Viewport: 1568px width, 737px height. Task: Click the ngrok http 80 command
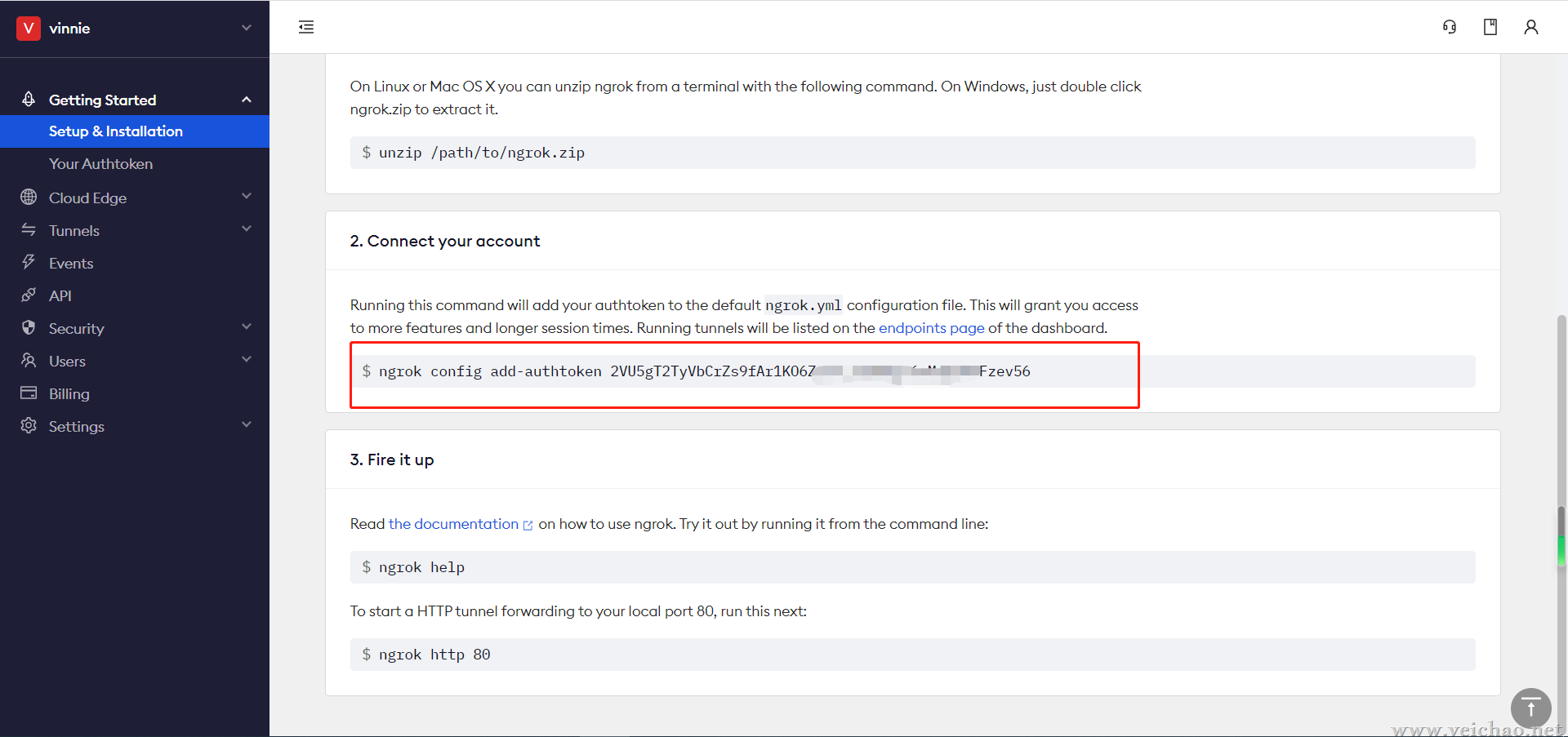[x=434, y=655]
